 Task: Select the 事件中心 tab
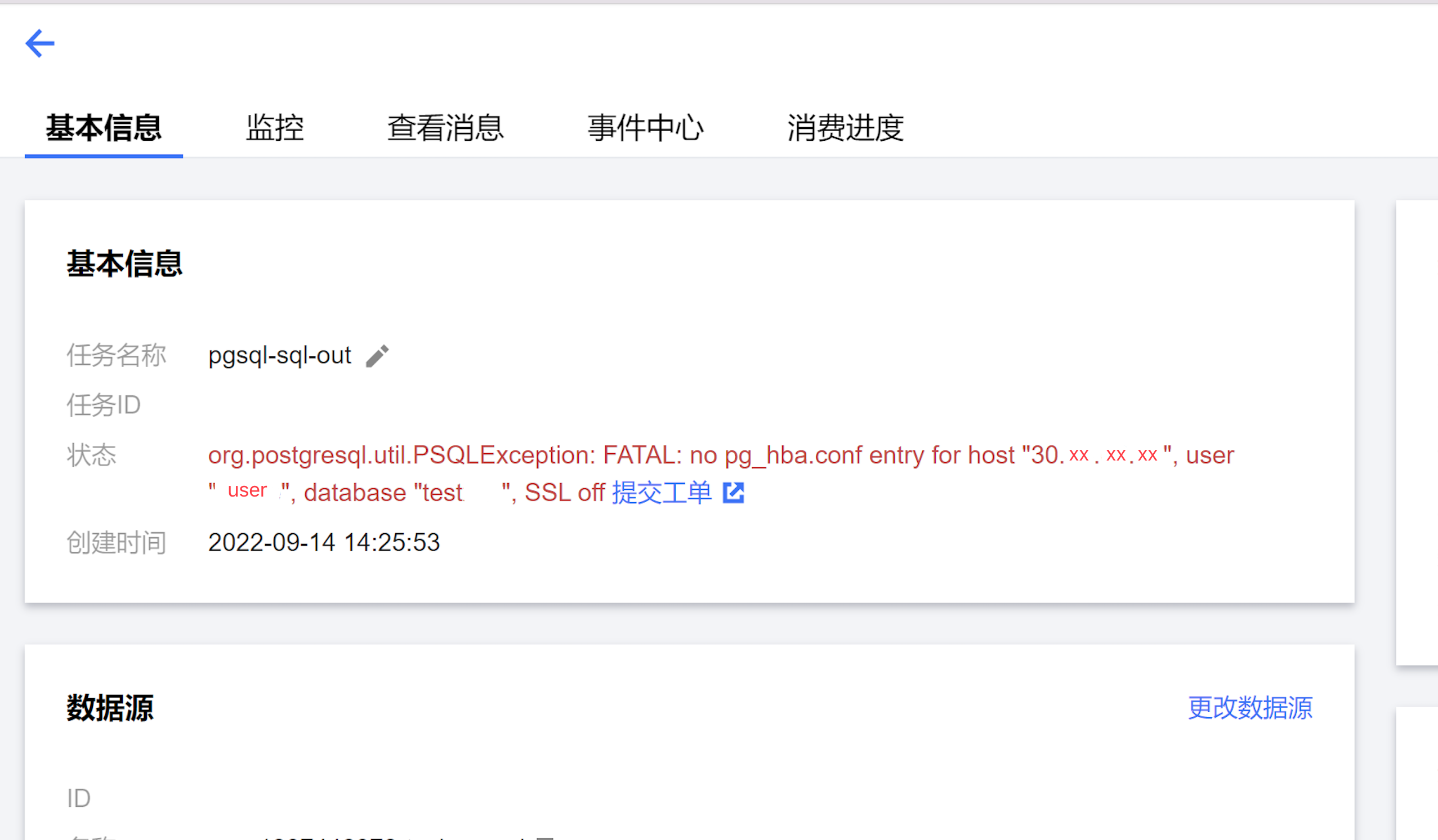point(645,127)
